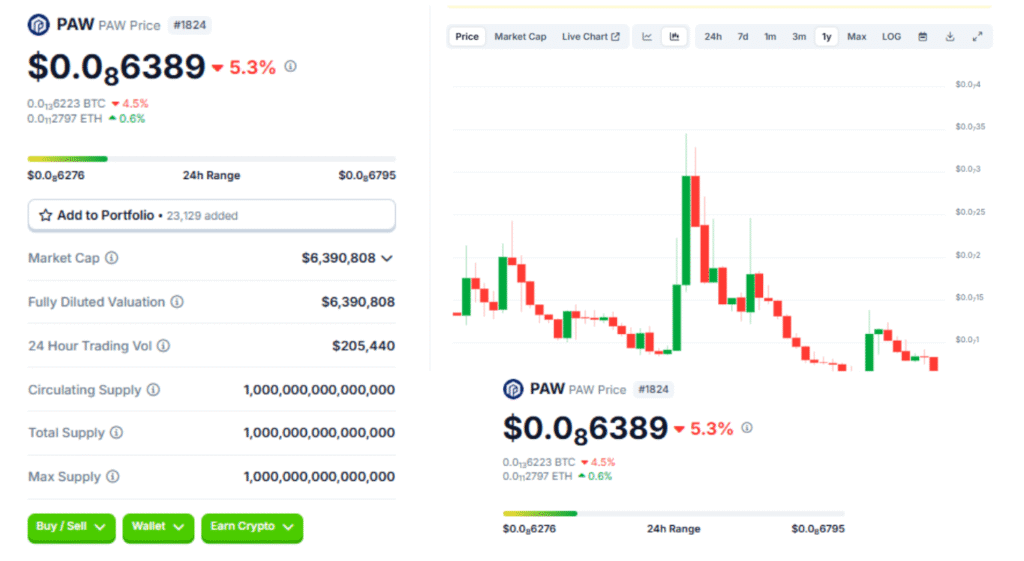Expand chart to fullscreen
The image size is (1024, 561).
point(977,37)
